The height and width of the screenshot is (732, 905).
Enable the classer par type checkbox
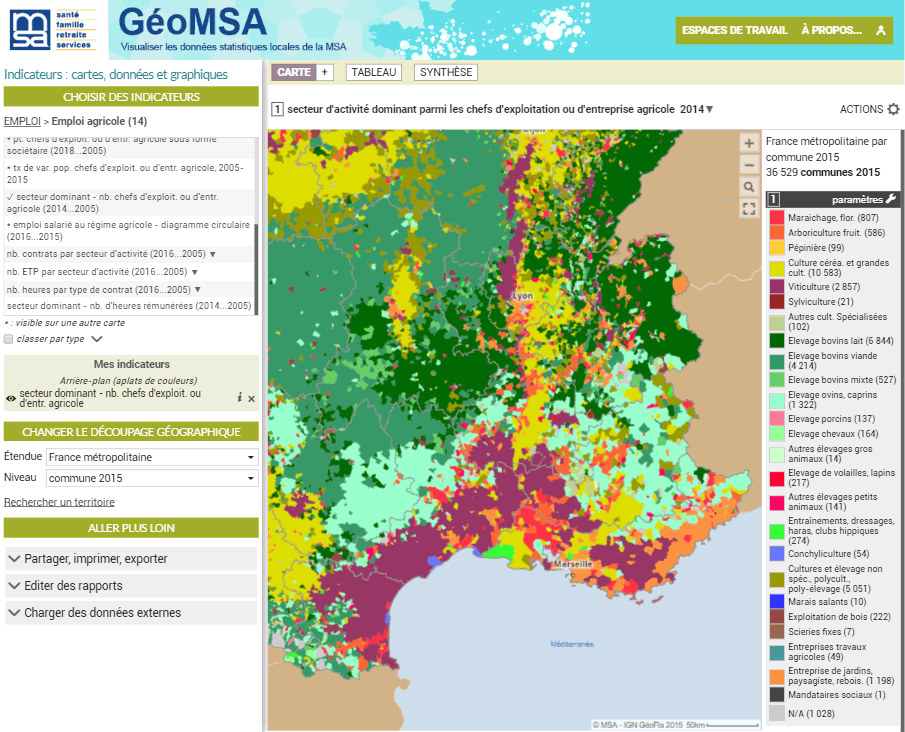click(9, 339)
